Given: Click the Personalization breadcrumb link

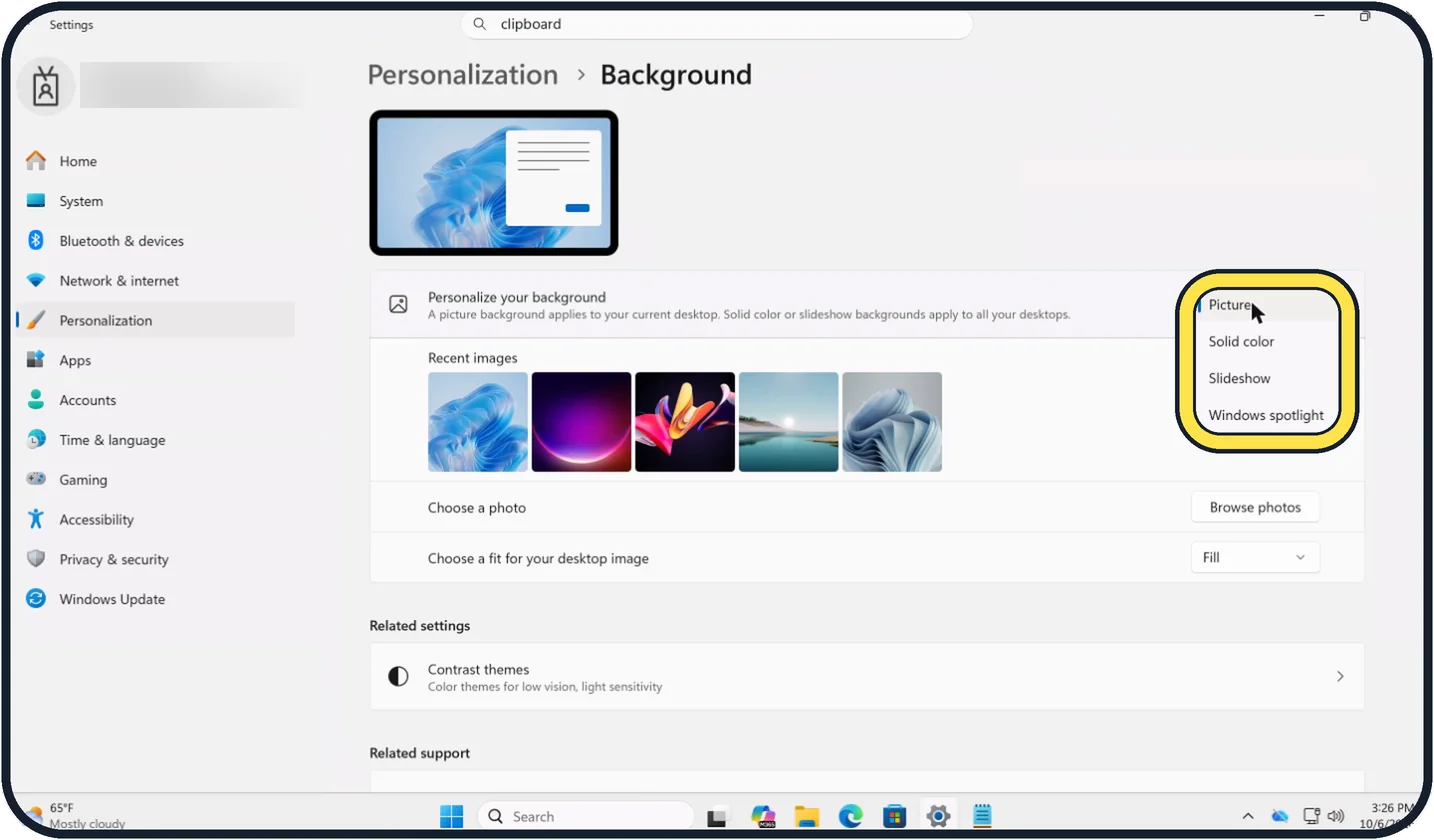Looking at the screenshot, I should (x=463, y=75).
